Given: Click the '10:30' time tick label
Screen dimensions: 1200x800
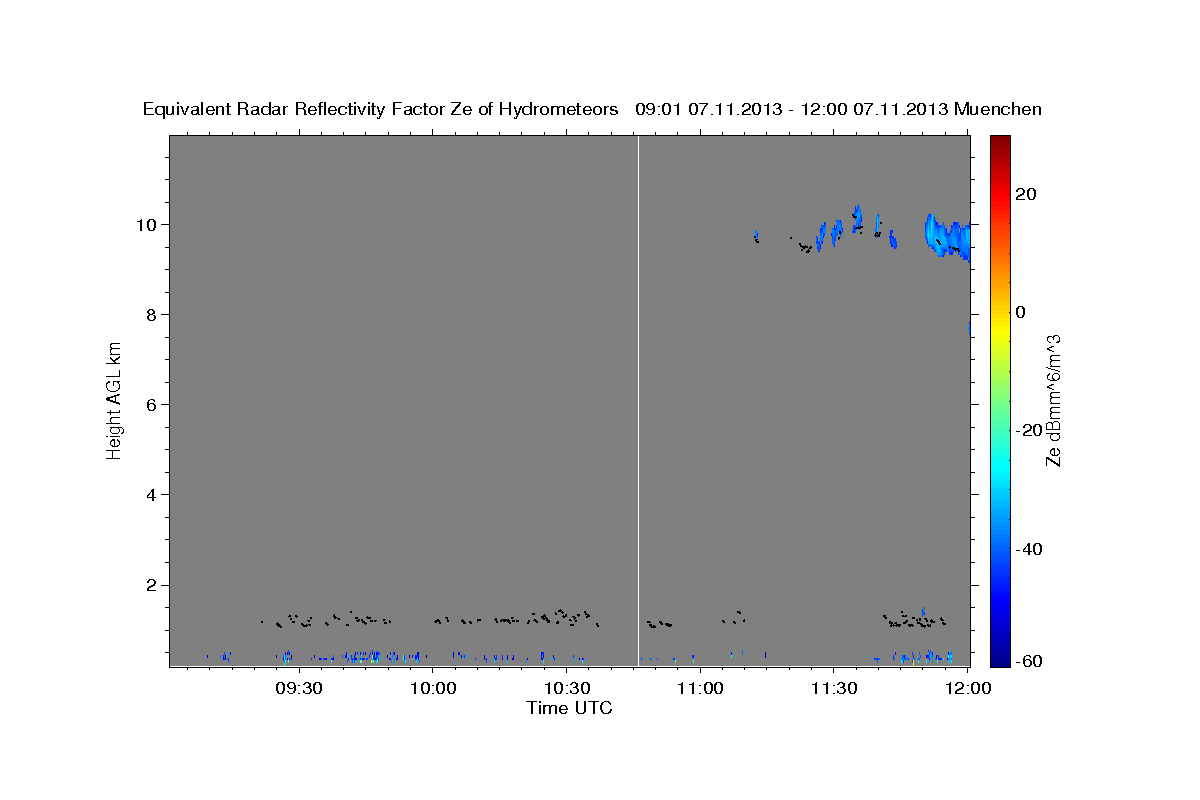Looking at the screenshot, I should [567, 688].
